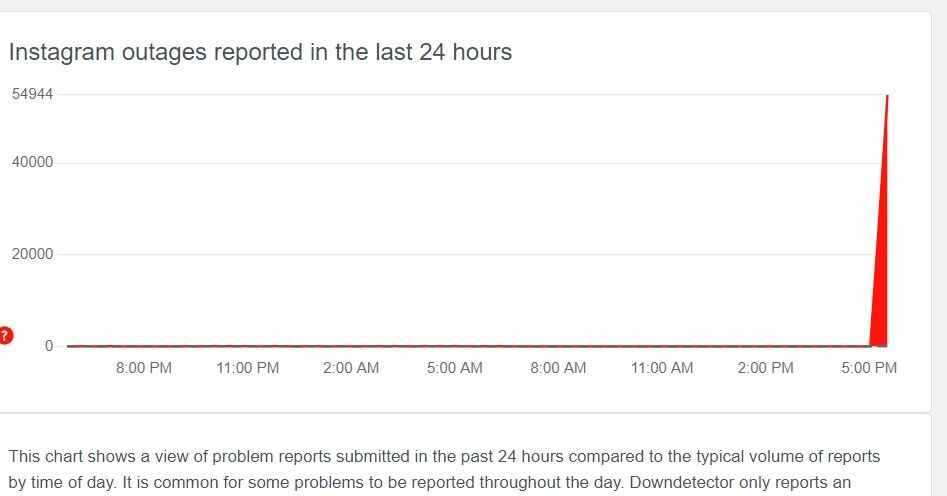Image resolution: width=947 pixels, height=496 pixels.
Task: Click the 20000 y-axis label
Action: click(33, 254)
